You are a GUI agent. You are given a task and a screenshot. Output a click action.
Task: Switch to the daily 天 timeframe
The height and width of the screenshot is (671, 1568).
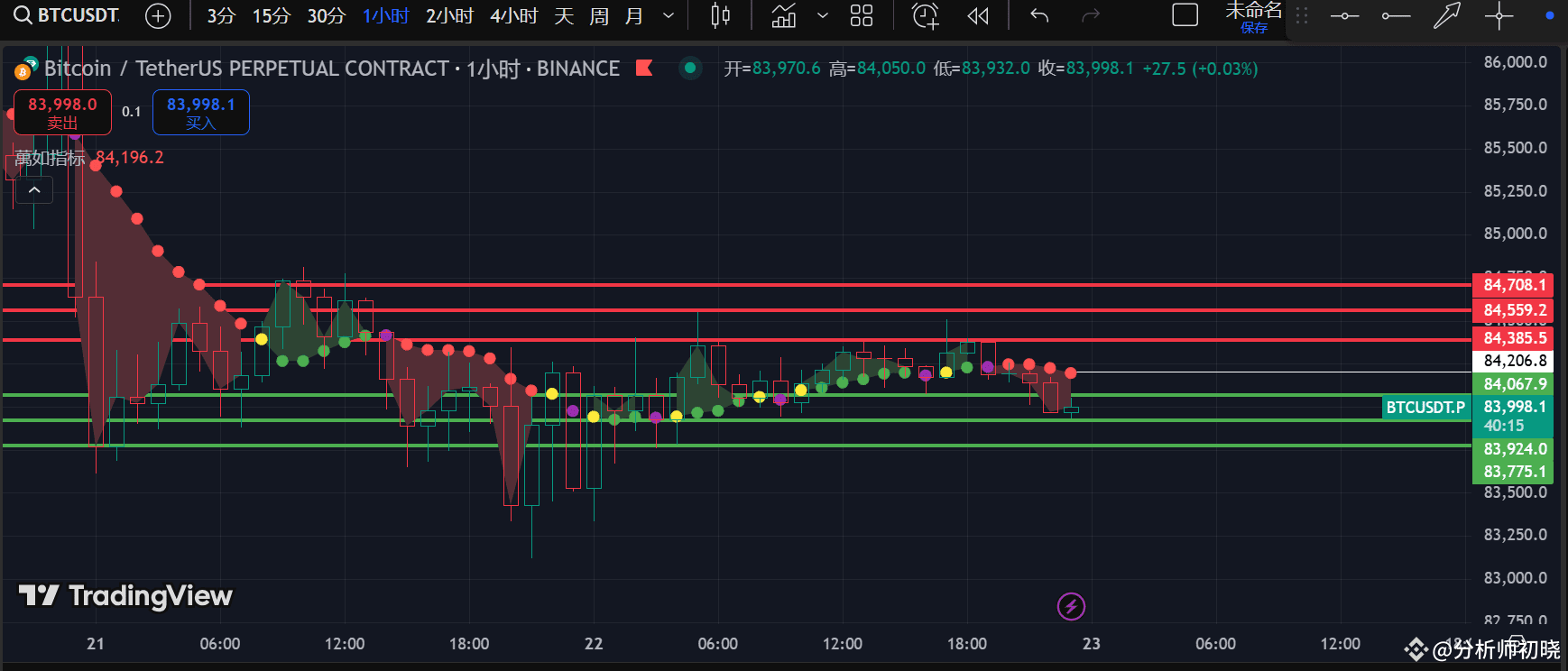pos(564,15)
